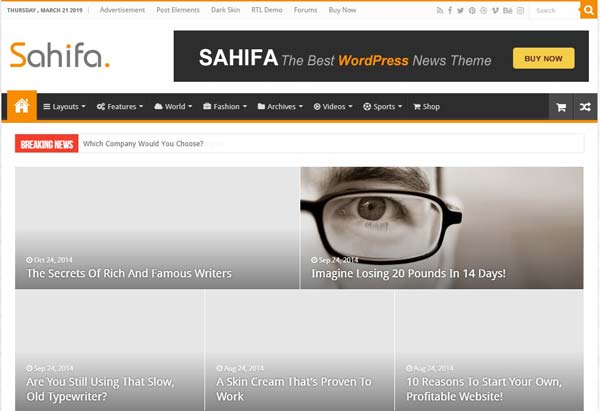Click the yellow BUY NOW button
This screenshot has height=411, width=600.
[543, 58]
